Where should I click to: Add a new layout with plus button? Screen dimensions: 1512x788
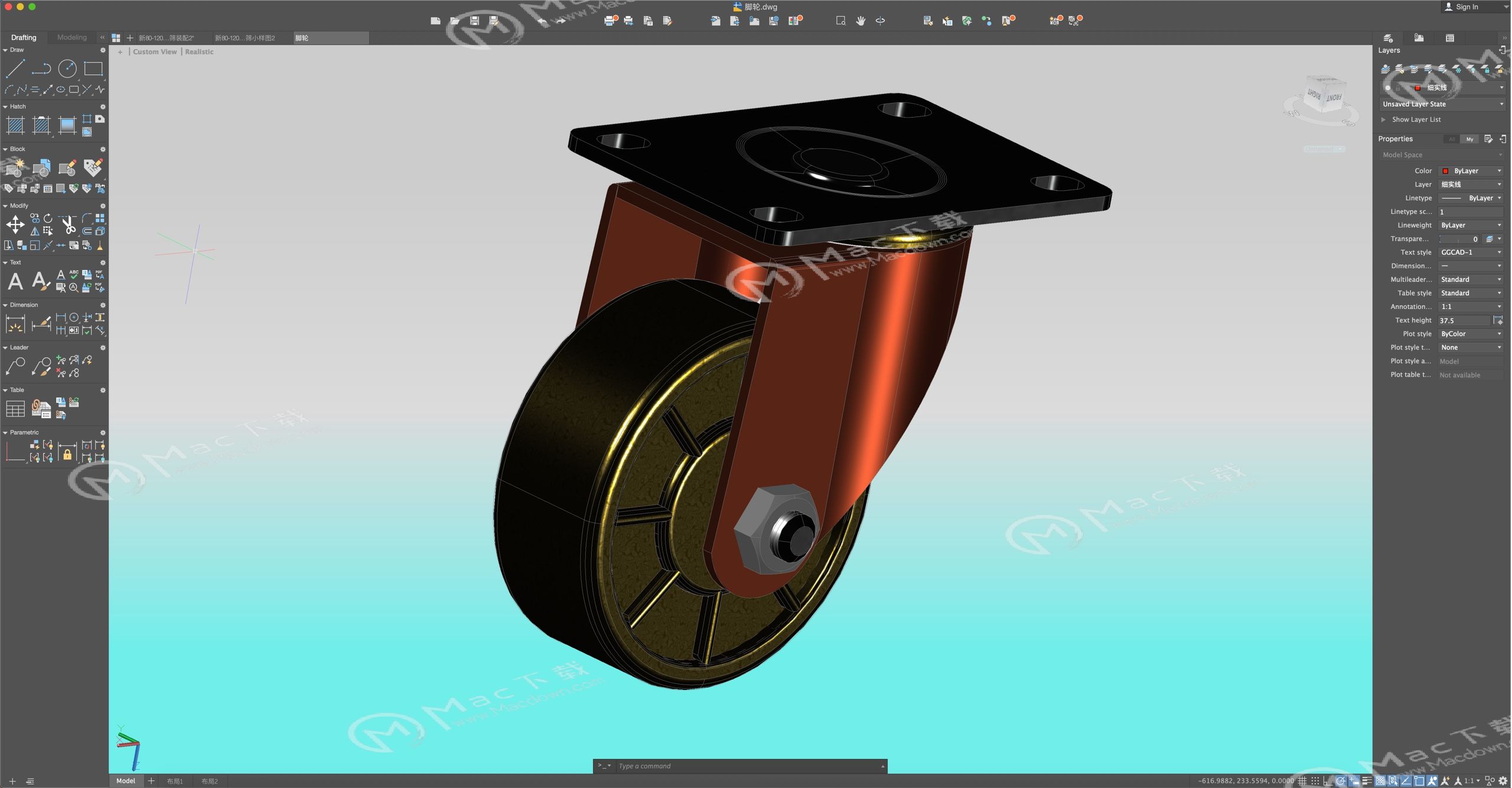click(151, 781)
